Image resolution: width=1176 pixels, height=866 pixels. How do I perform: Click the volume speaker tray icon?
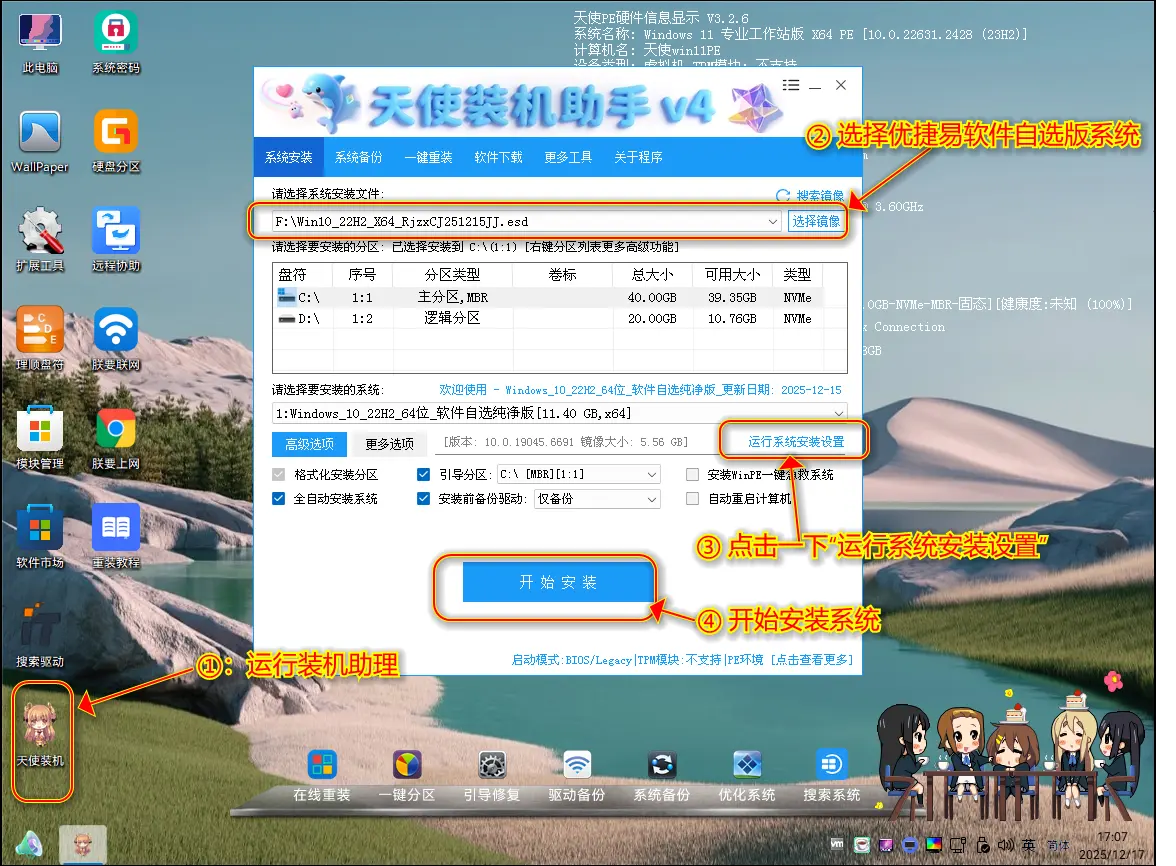[1005, 845]
